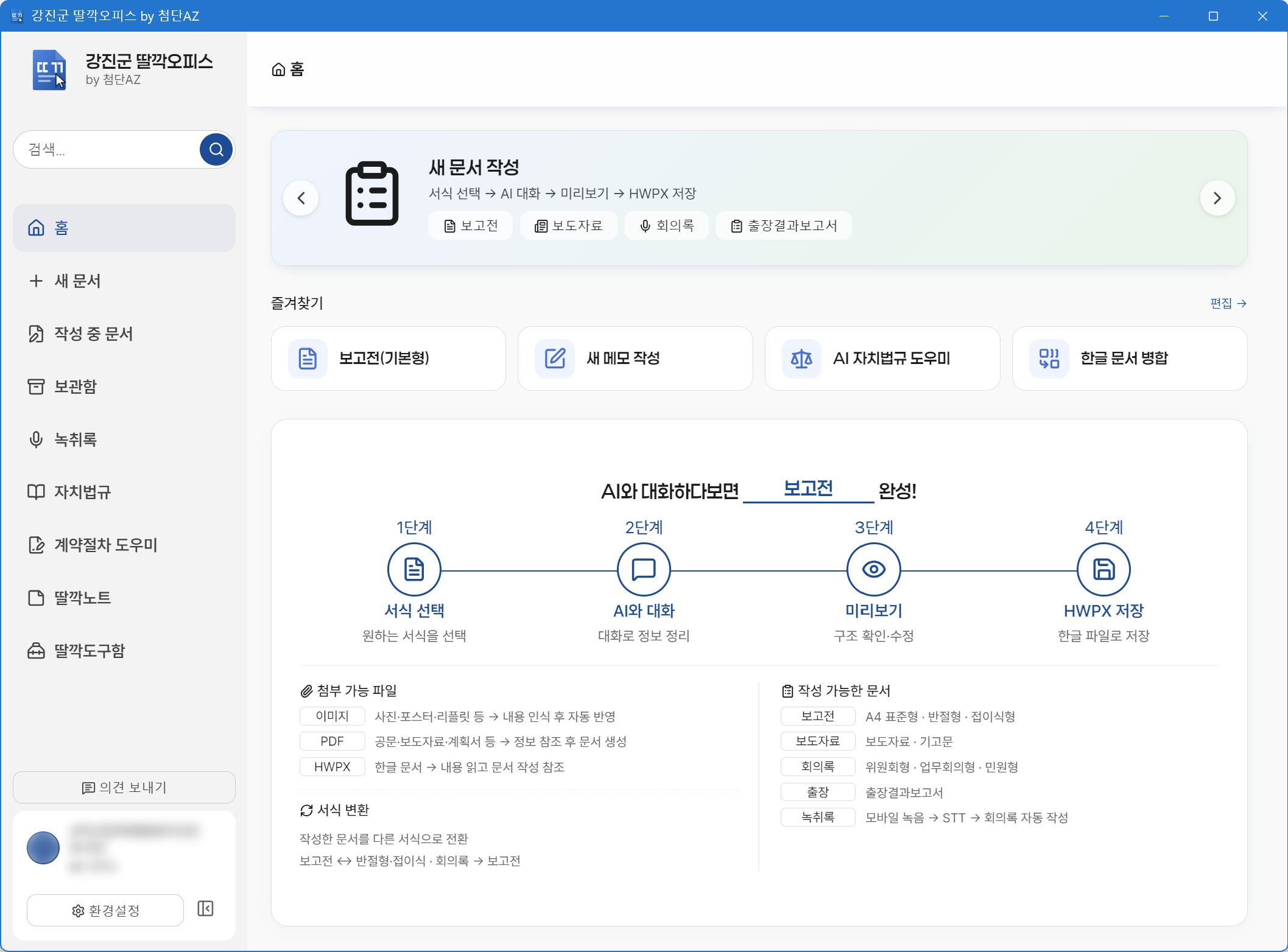Viewport: 1288px width, 952px height.
Task: Select the 회의록 chip in the banner
Action: pos(667,226)
